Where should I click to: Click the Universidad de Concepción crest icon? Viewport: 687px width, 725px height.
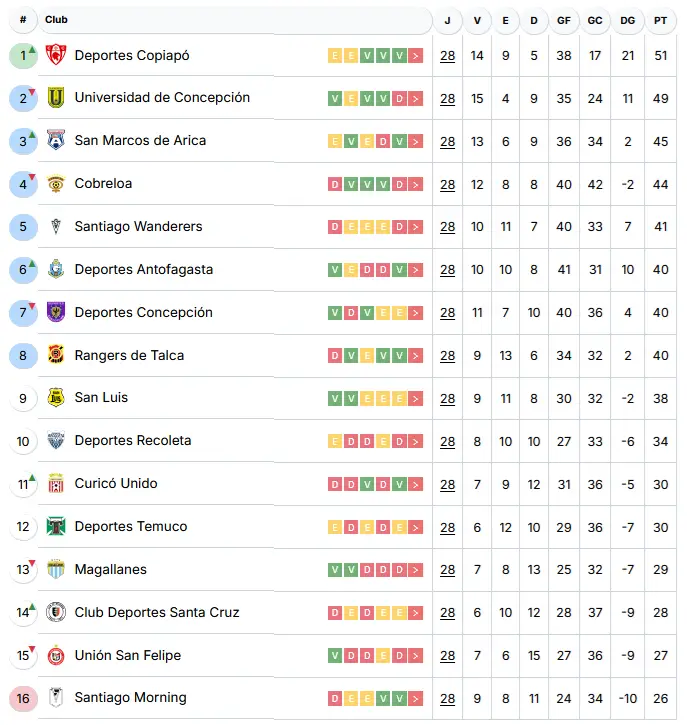56,98
